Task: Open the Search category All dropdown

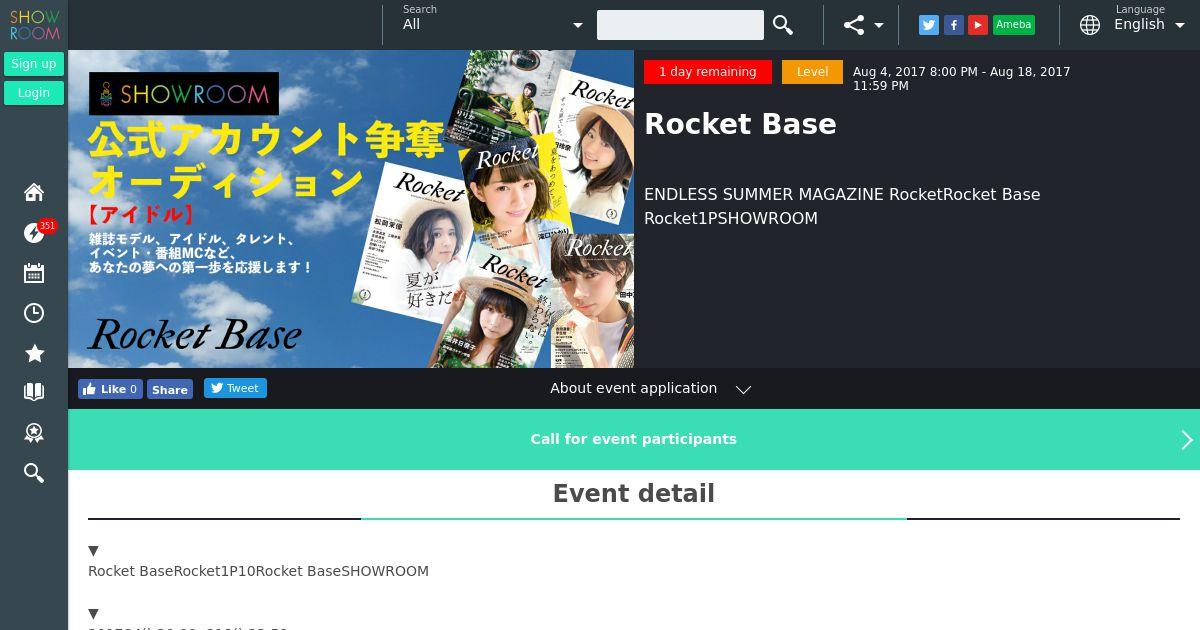Action: click(493, 25)
